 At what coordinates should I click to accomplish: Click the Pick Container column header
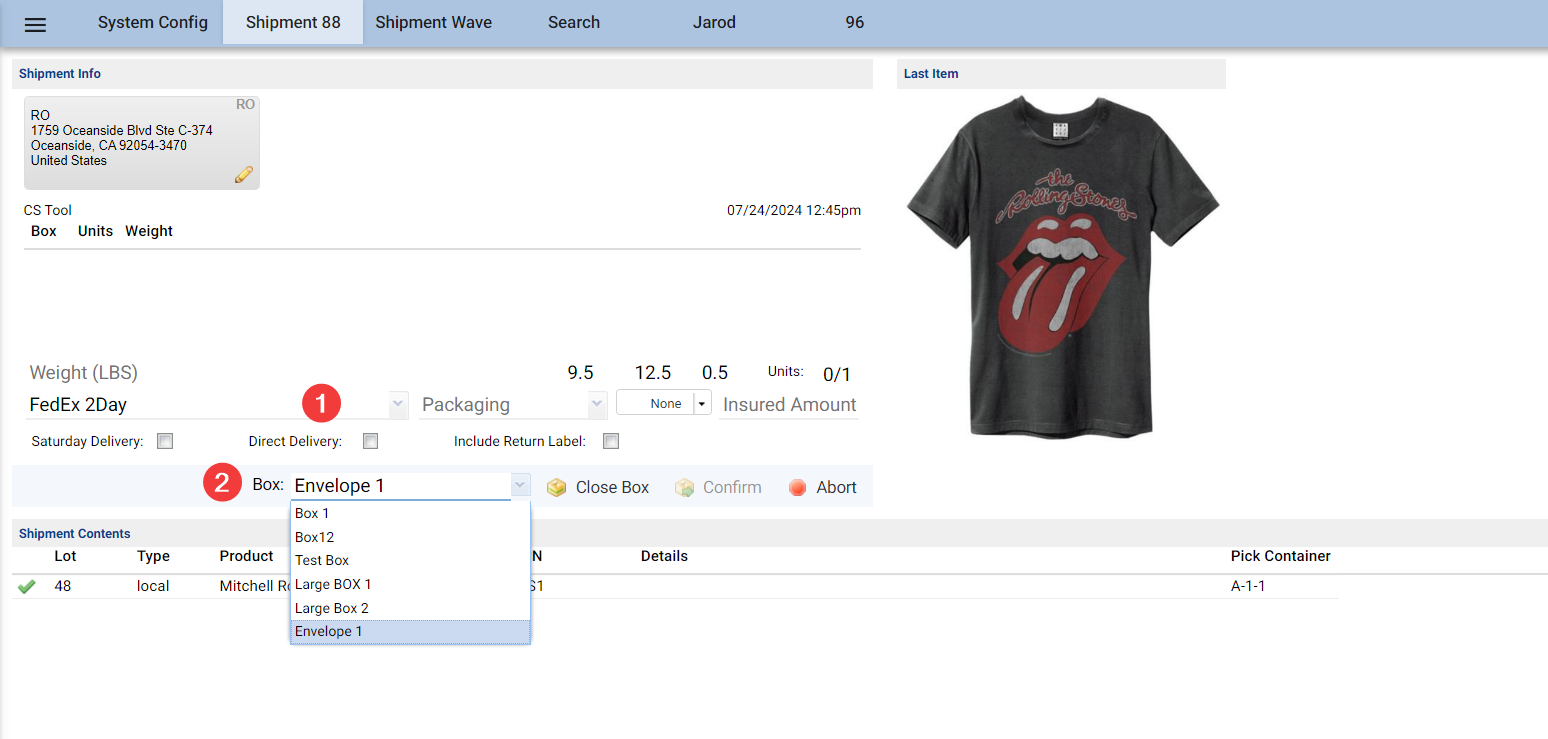1281,556
